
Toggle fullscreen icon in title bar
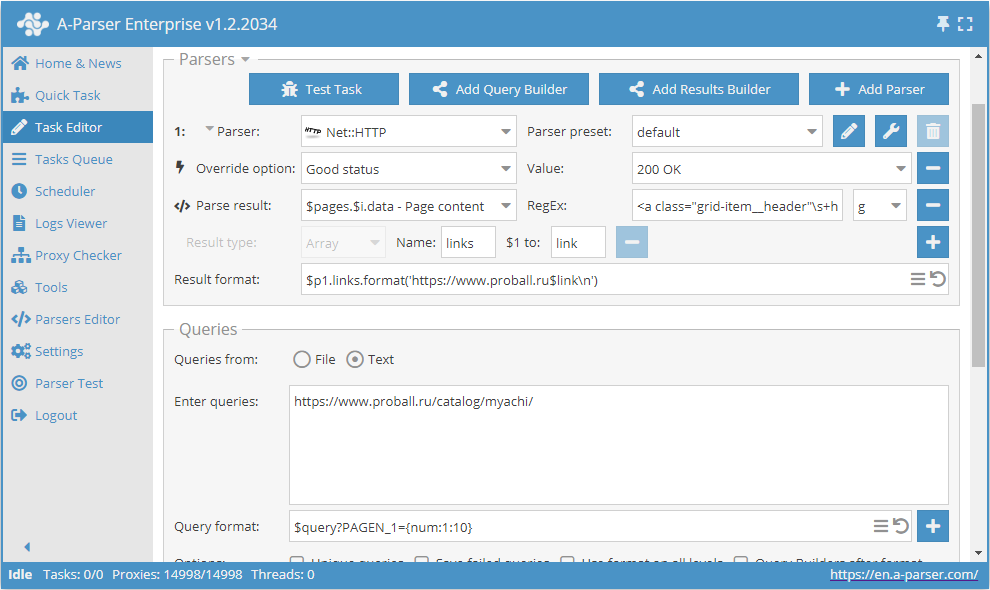pos(965,23)
